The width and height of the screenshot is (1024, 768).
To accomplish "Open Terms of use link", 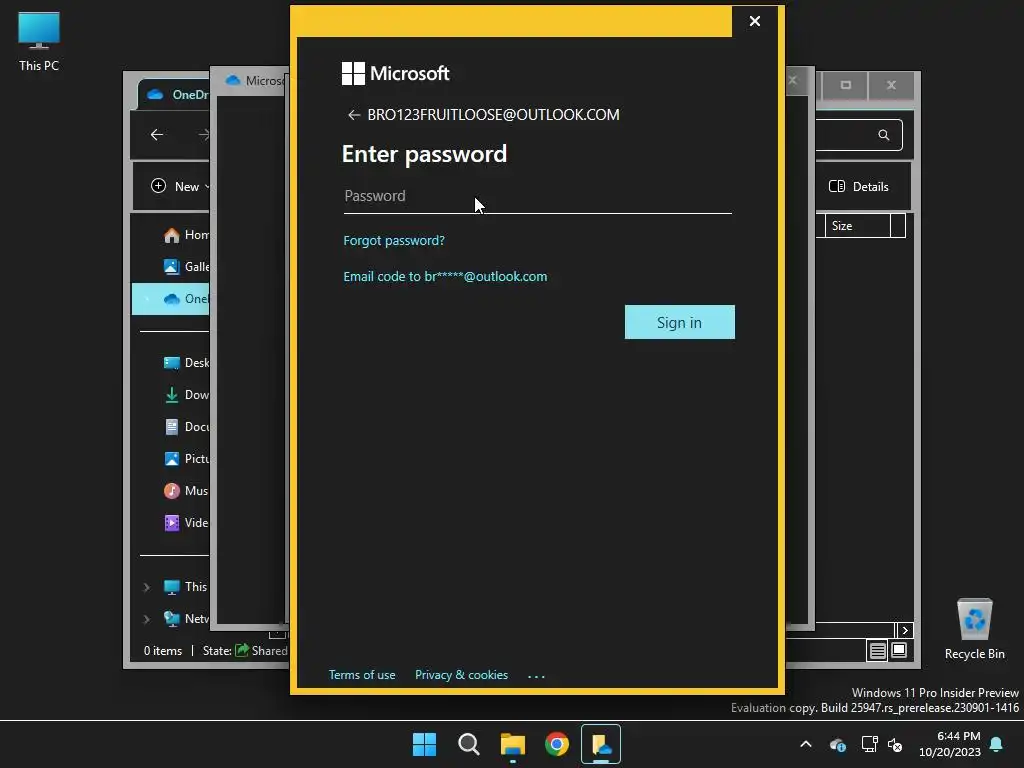I will (362, 675).
